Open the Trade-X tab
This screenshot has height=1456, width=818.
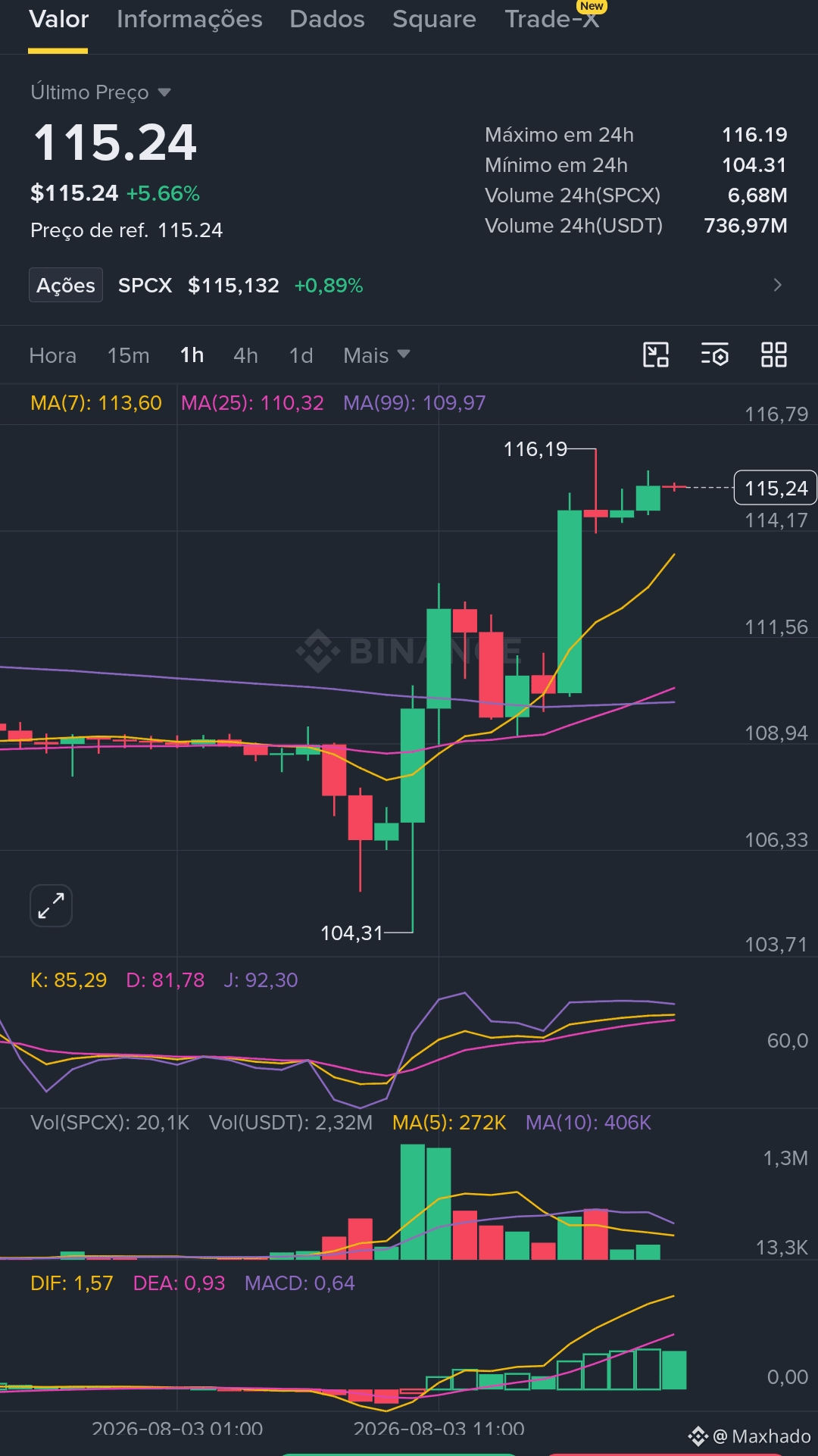tap(552, 19)
